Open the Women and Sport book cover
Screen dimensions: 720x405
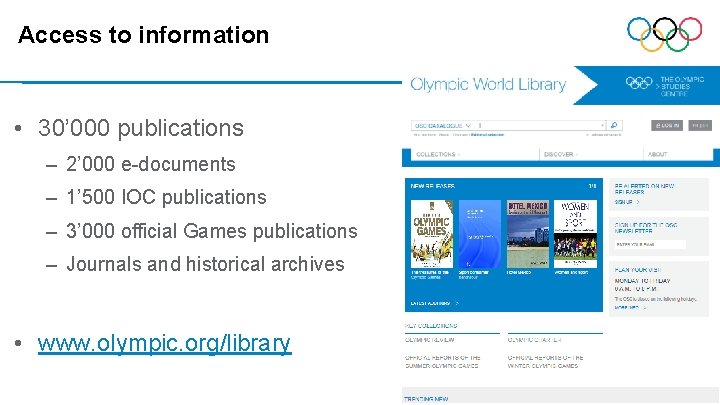(x=575, y=234)
